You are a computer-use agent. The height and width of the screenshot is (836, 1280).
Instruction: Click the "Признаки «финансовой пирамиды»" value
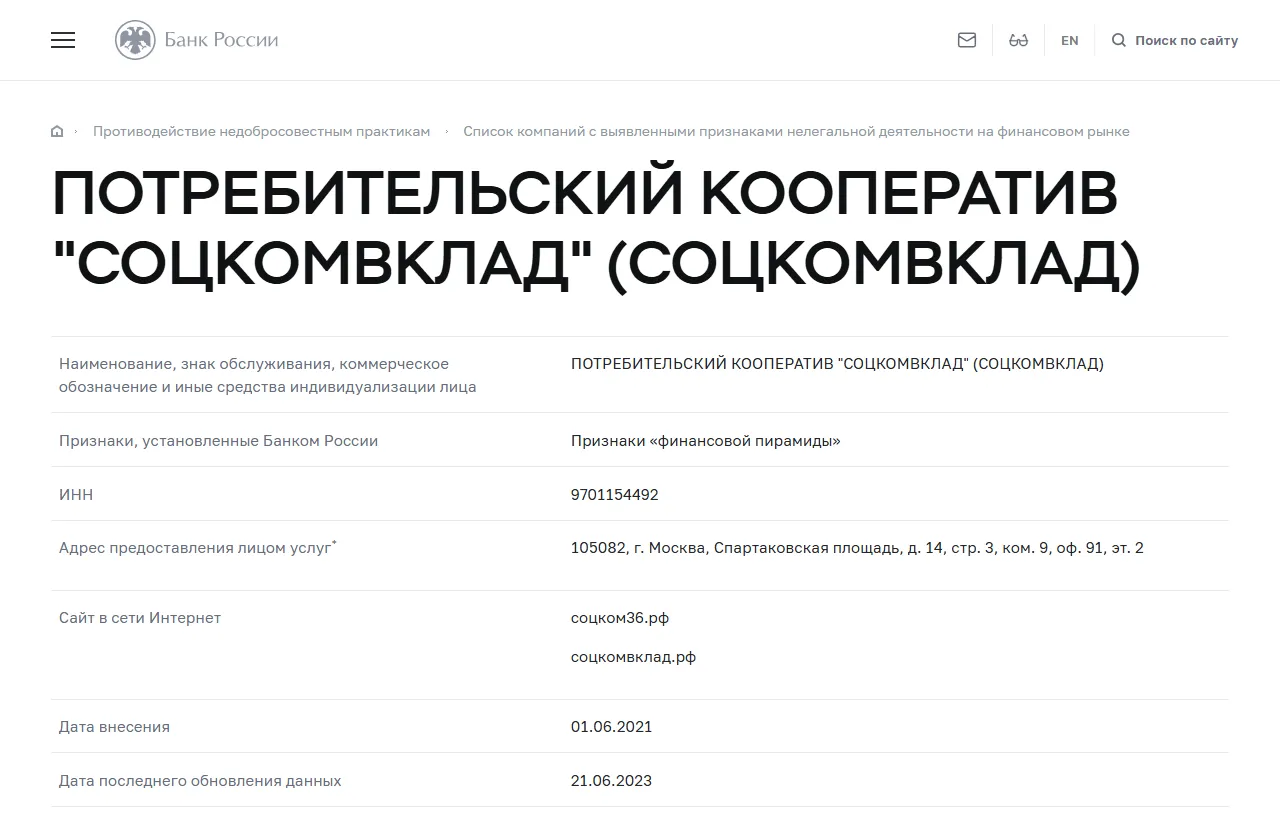click(705, 441)
